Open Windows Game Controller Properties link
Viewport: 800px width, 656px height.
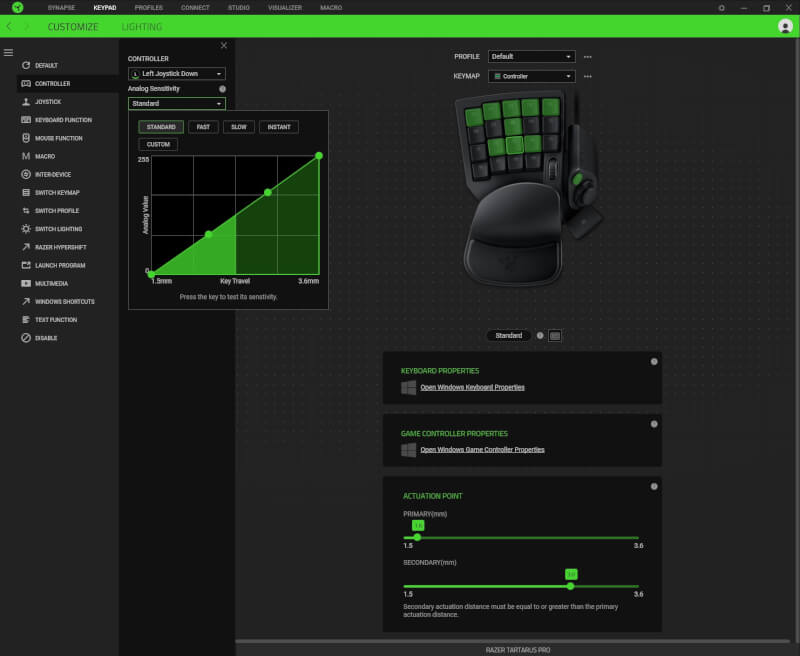tap(482, 449)
